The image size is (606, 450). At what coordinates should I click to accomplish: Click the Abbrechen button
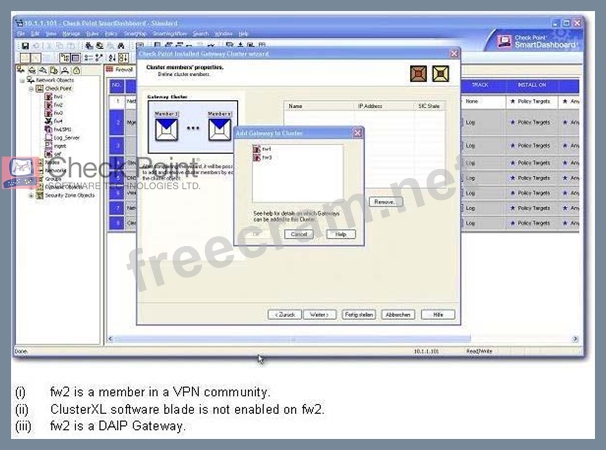tap(398, 315)
